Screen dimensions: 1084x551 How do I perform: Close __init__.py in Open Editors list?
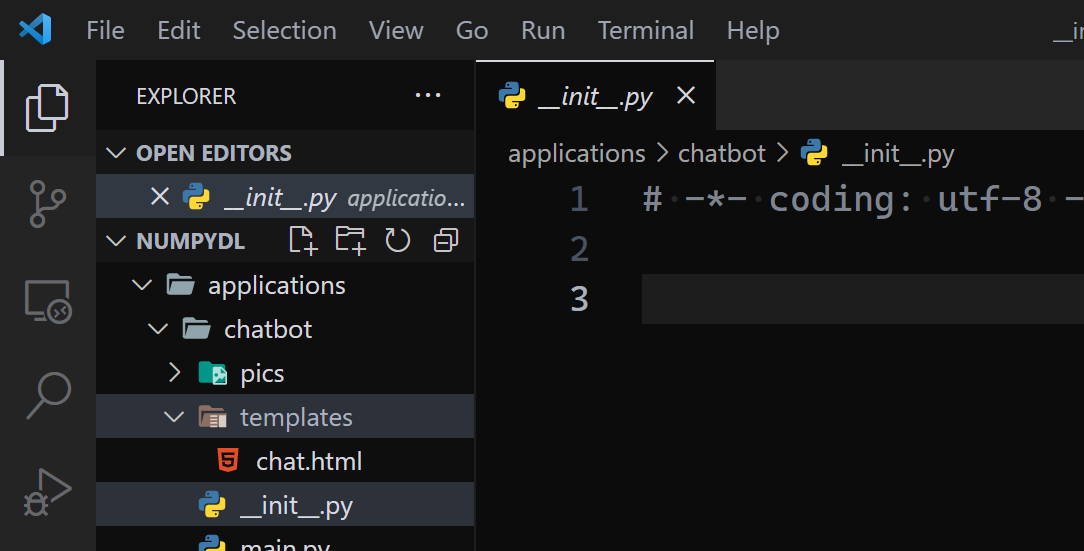pyautogui.click(x=160, y=197)
